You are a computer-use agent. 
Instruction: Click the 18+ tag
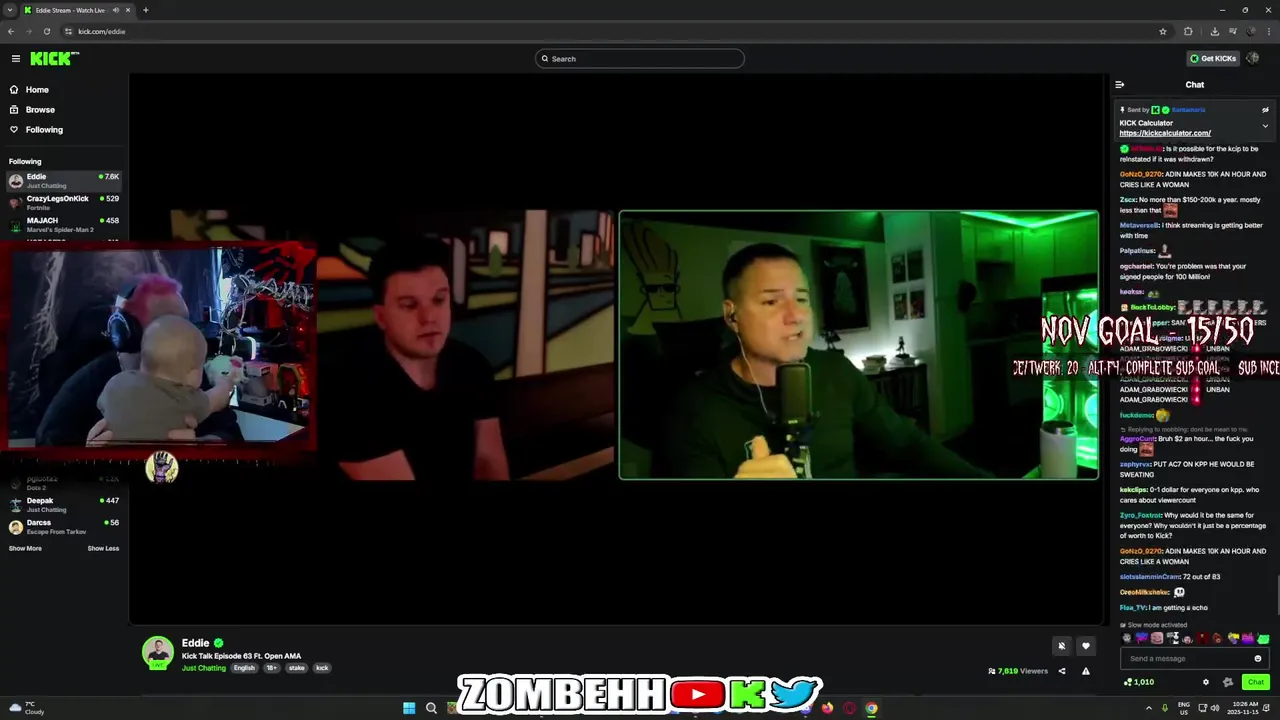(x=271, y=668)
